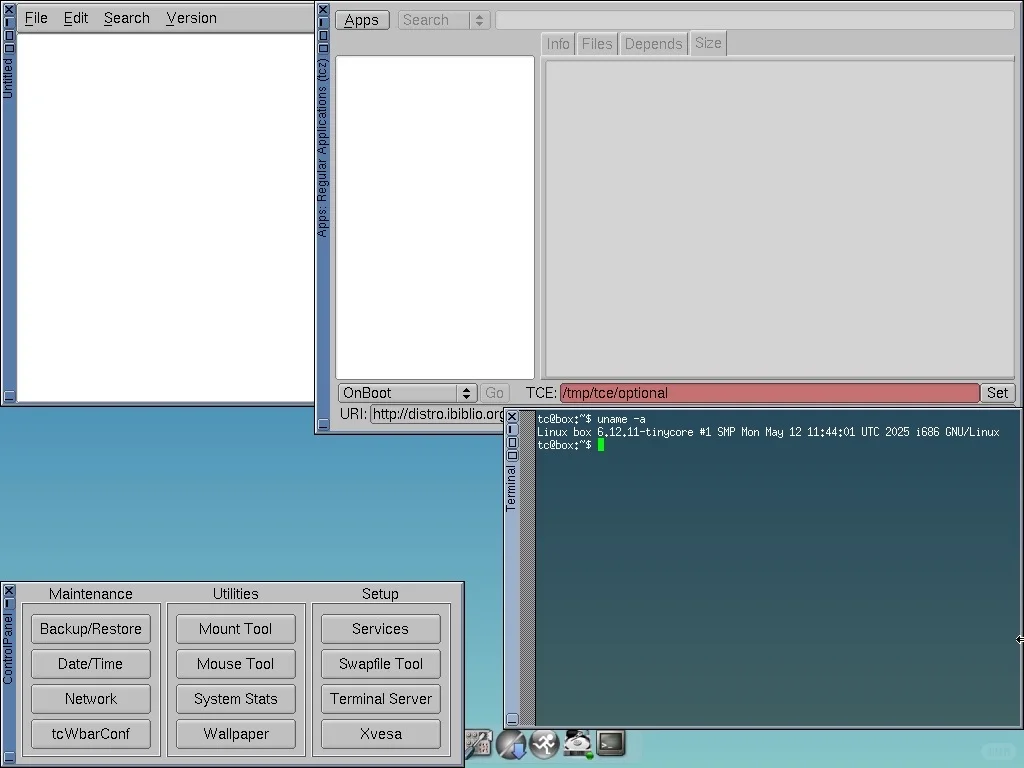Open Wallpaper chooser in Control Panel

(236, 734)
